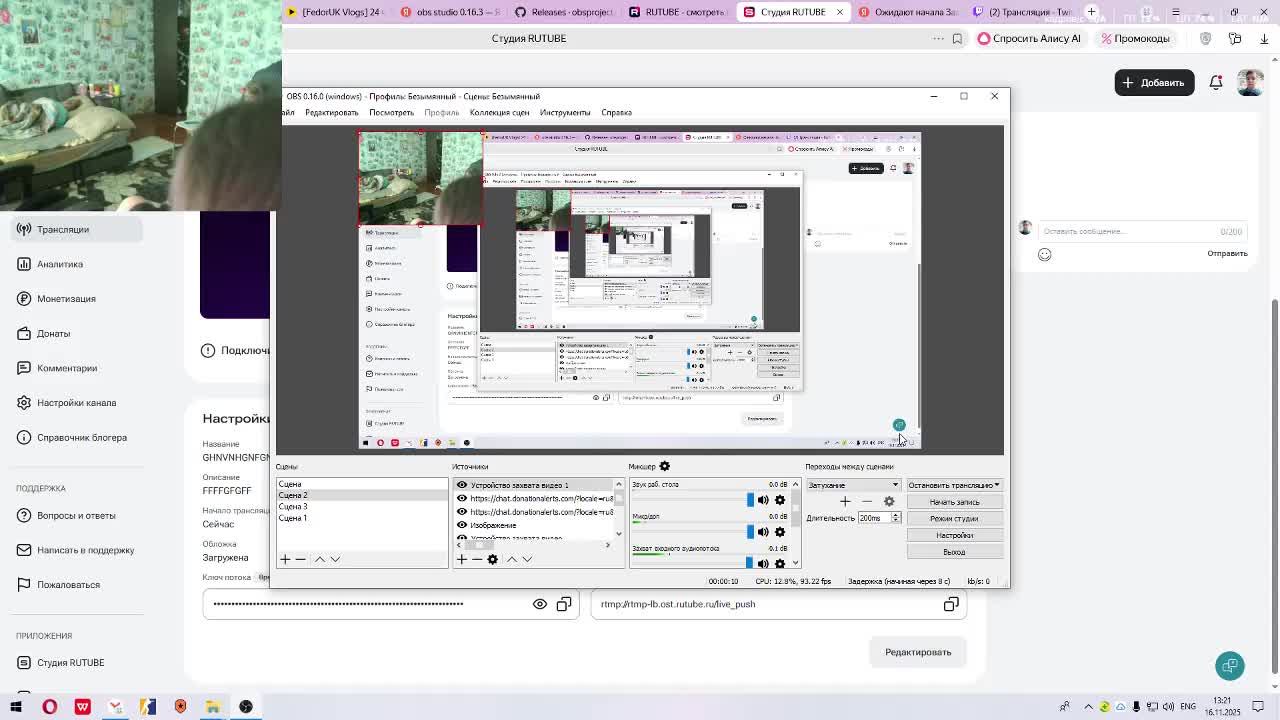Toggle visibility of second donationalerts chat source
1280x720 pixels.
point(462,511)
